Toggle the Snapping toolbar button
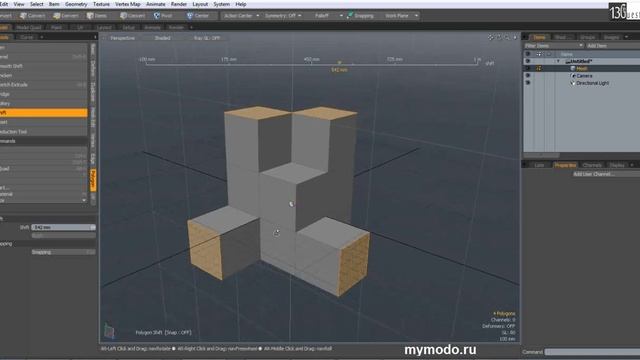Viewport: 640px width, 360px height. tap(361, 16)
